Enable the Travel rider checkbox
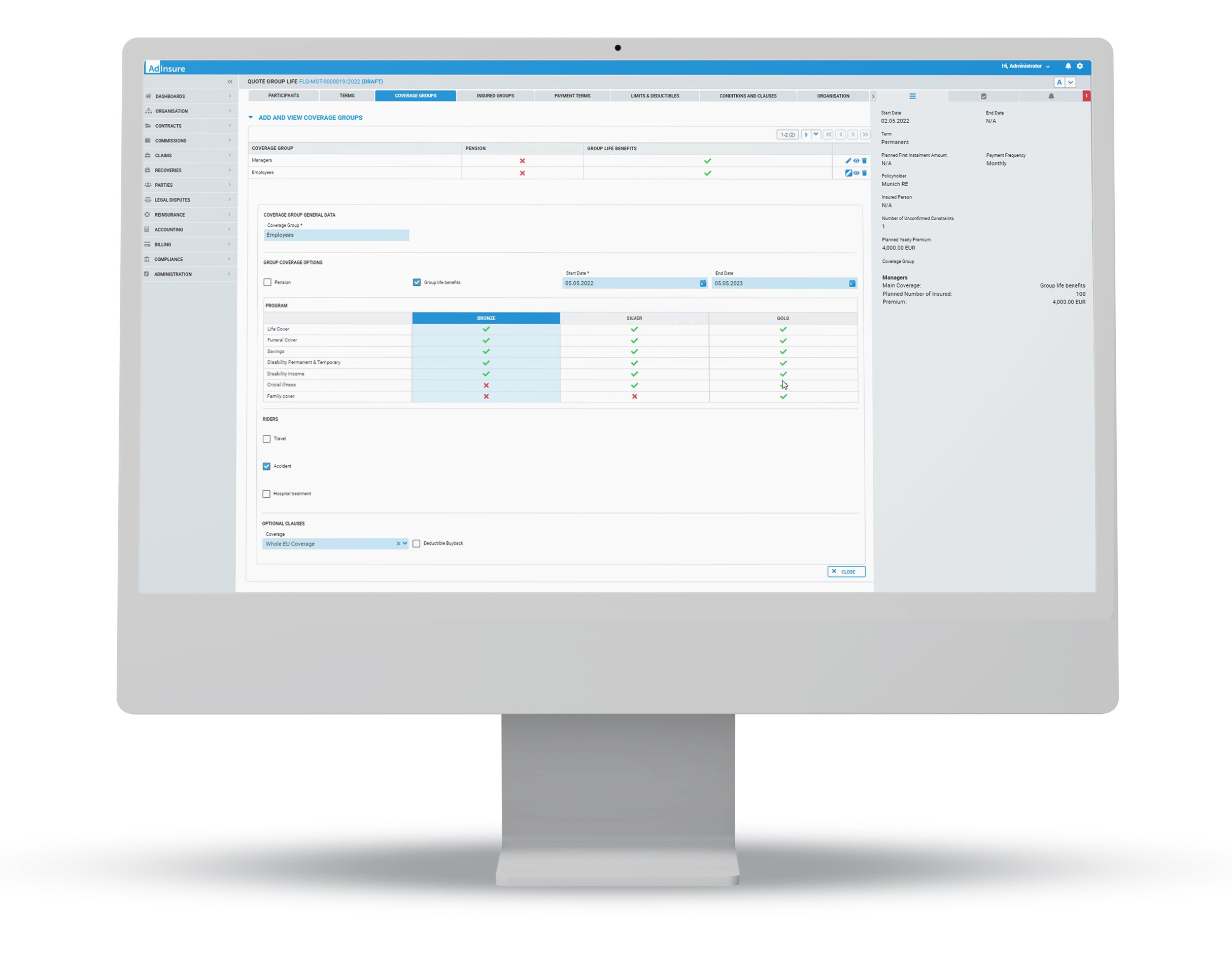 [x=266, y=438]
